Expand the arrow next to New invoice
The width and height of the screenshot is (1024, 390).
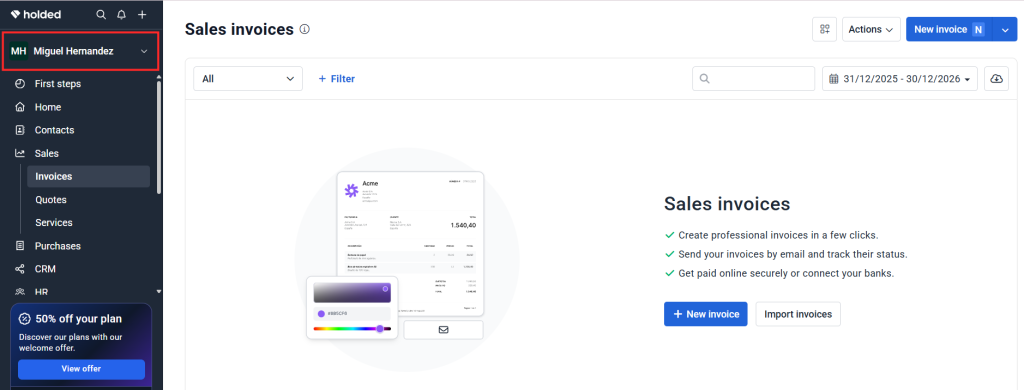click(x=1005, y=29)
